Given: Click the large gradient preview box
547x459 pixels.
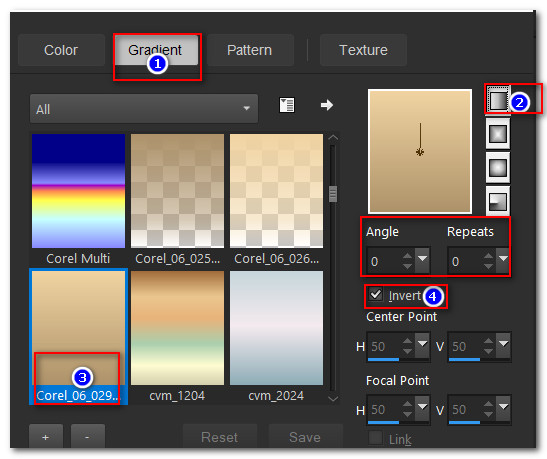Looking at the screenshot, I should (x=420, y=151).
